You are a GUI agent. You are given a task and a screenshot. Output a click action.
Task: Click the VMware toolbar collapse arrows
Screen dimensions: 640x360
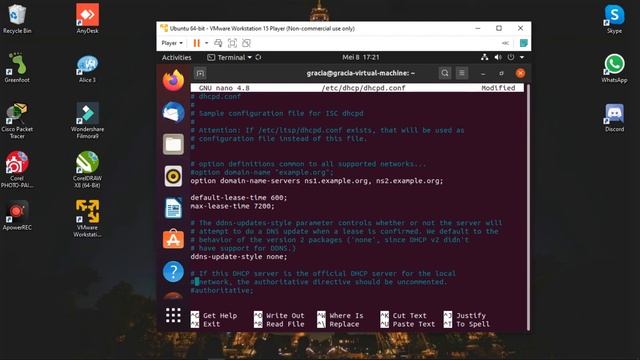point(505,43)
